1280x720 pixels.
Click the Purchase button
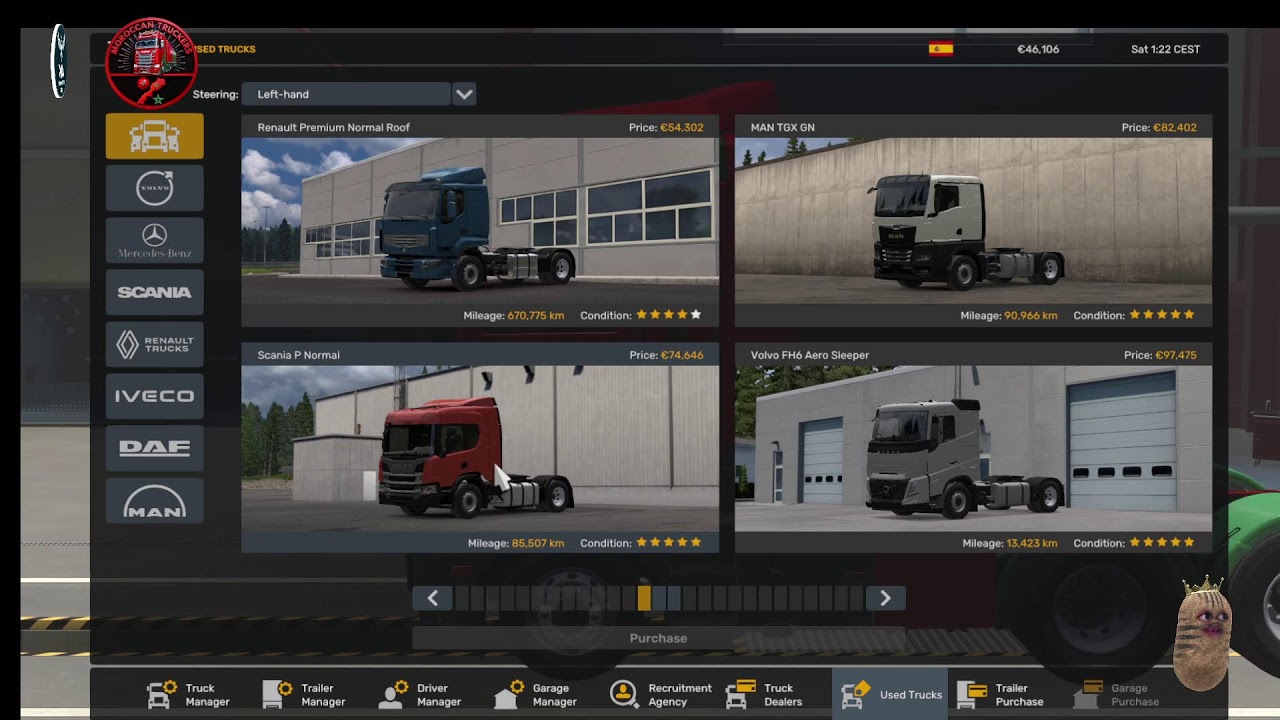pos(658,638)
